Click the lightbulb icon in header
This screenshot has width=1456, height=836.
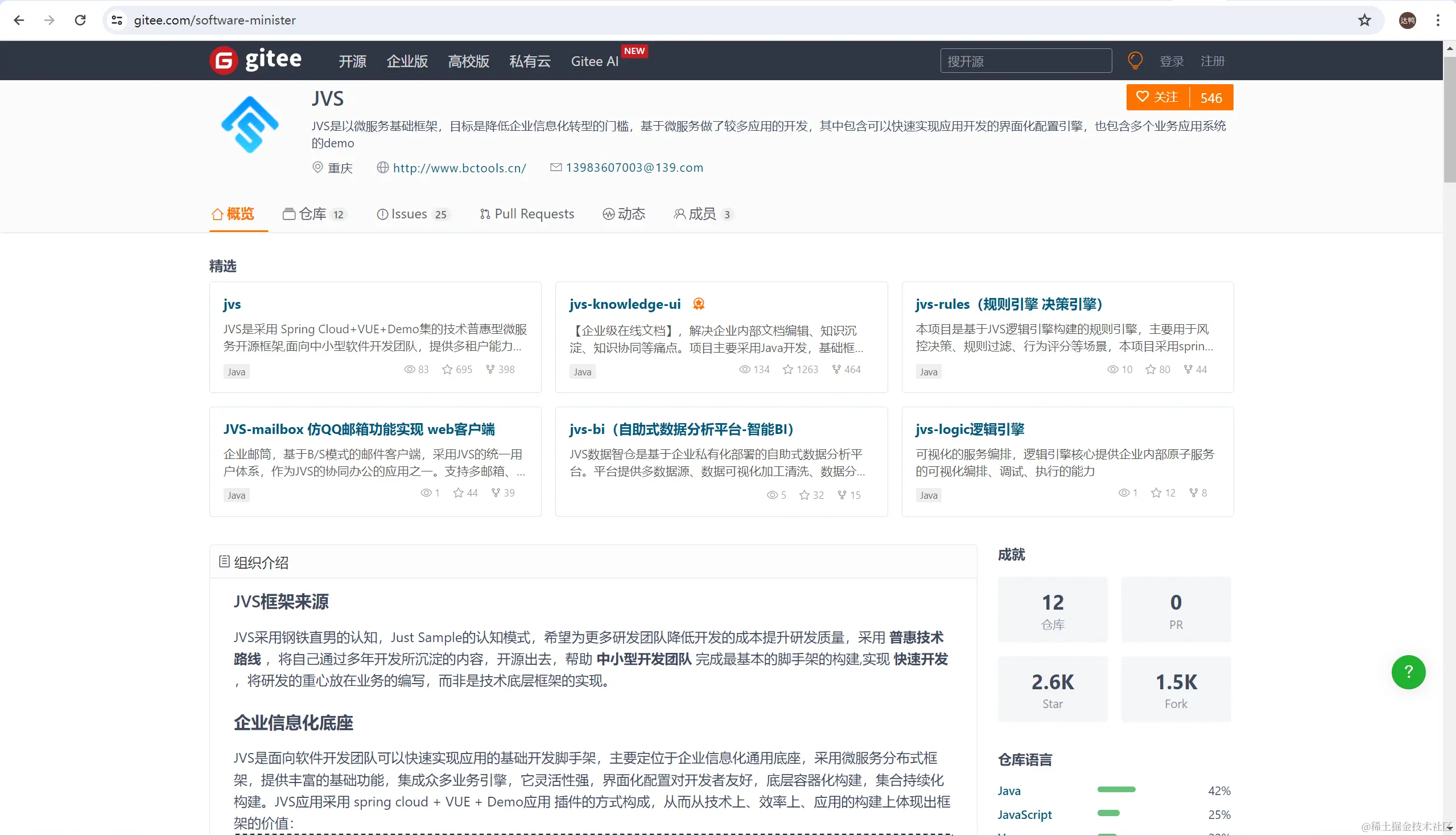(1135, 60)
